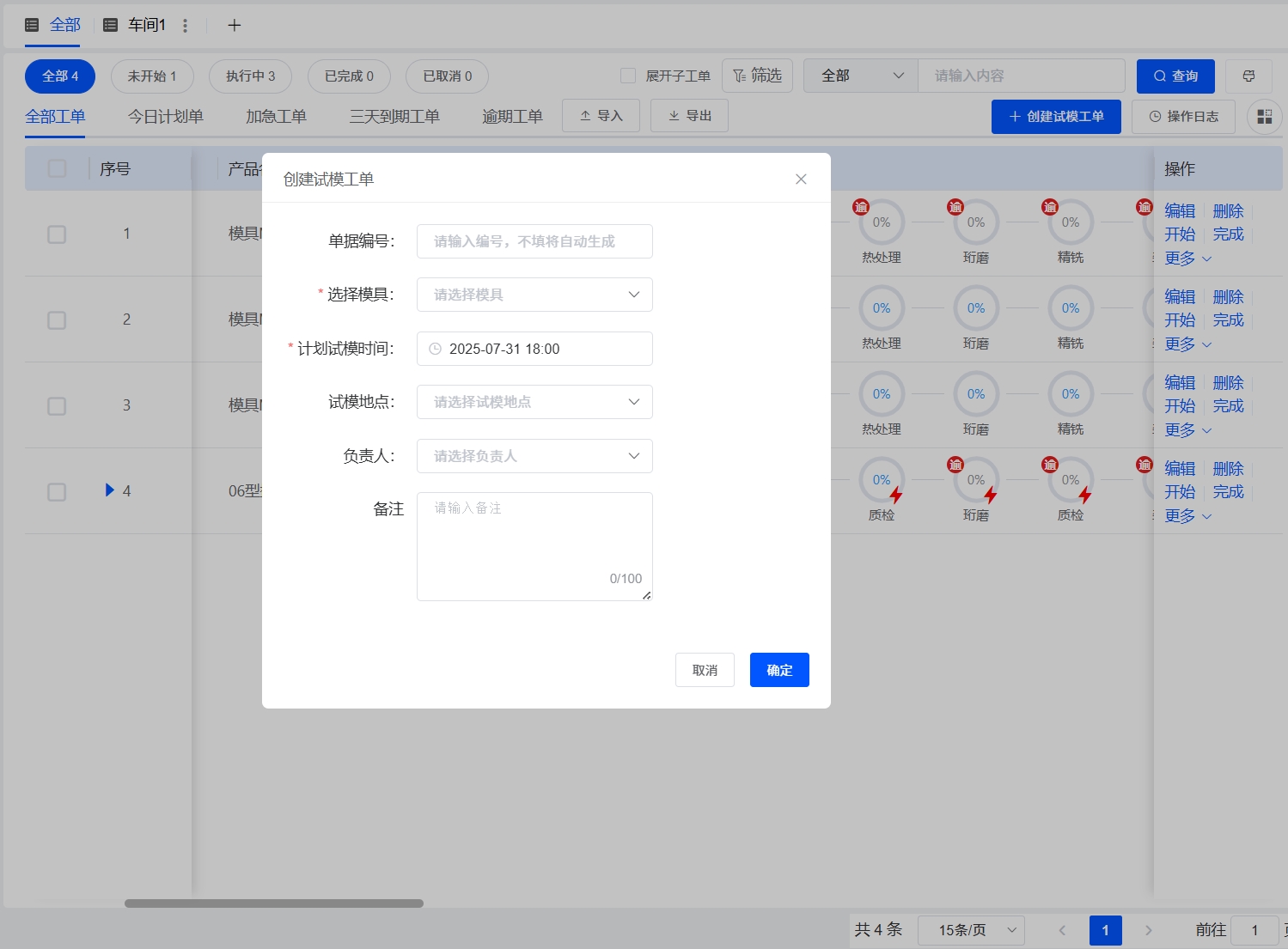Viewport: 1288px width, 949px height.
Task: Expand 更多 actions for row 3
Action: 1188,429
